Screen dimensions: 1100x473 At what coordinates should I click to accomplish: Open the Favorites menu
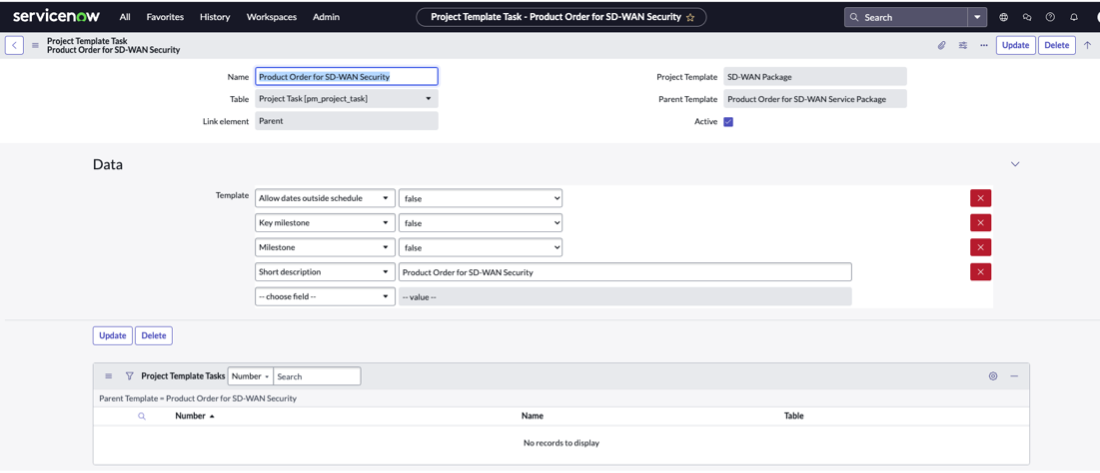[166, 17]
